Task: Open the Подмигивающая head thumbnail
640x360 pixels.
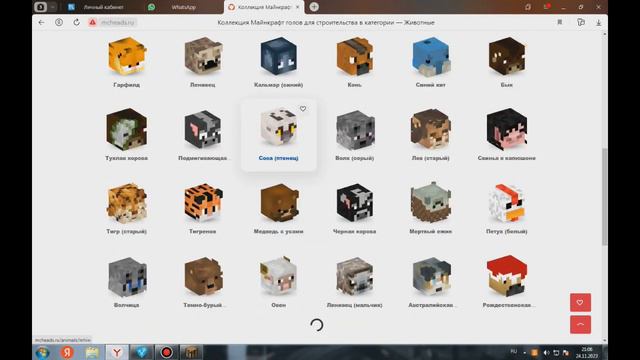Action: pos(203,129)
